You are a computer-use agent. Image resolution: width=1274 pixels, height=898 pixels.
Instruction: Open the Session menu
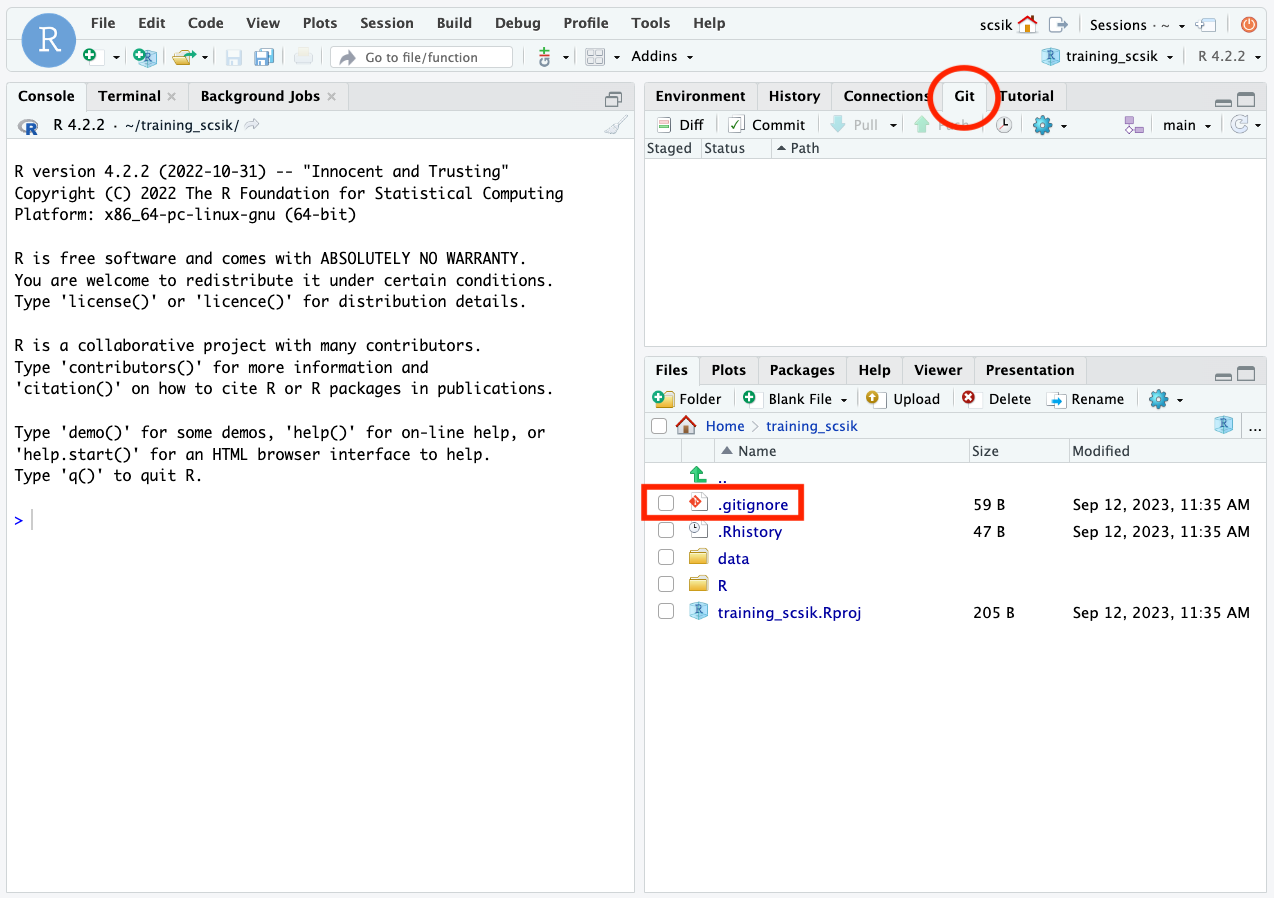tap(386, 23)
